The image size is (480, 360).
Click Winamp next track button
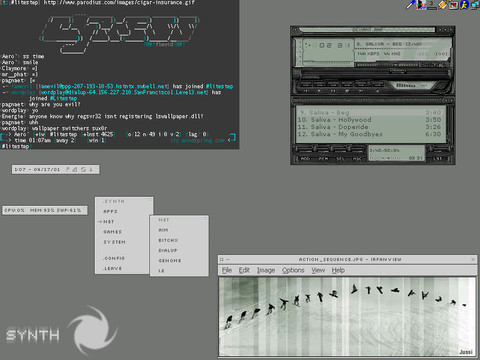point(361,87)
